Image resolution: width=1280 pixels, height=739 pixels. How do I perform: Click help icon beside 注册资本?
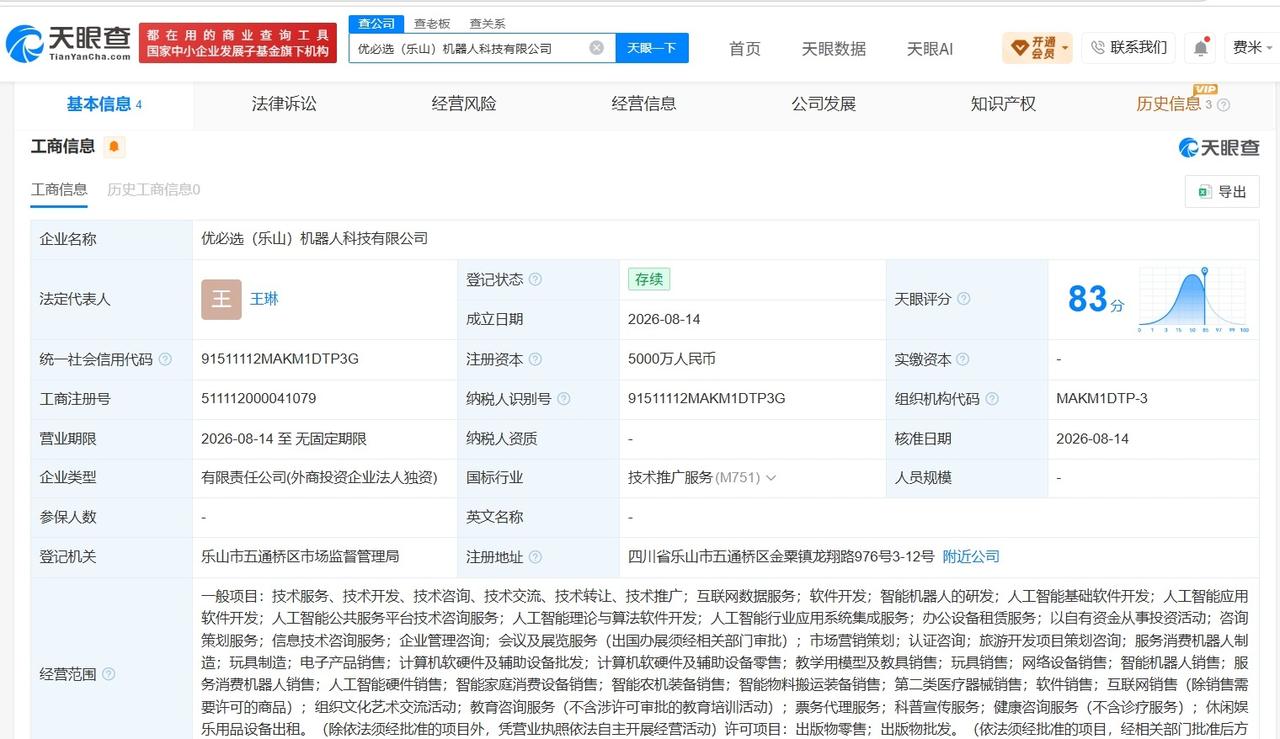coord(535,359)
